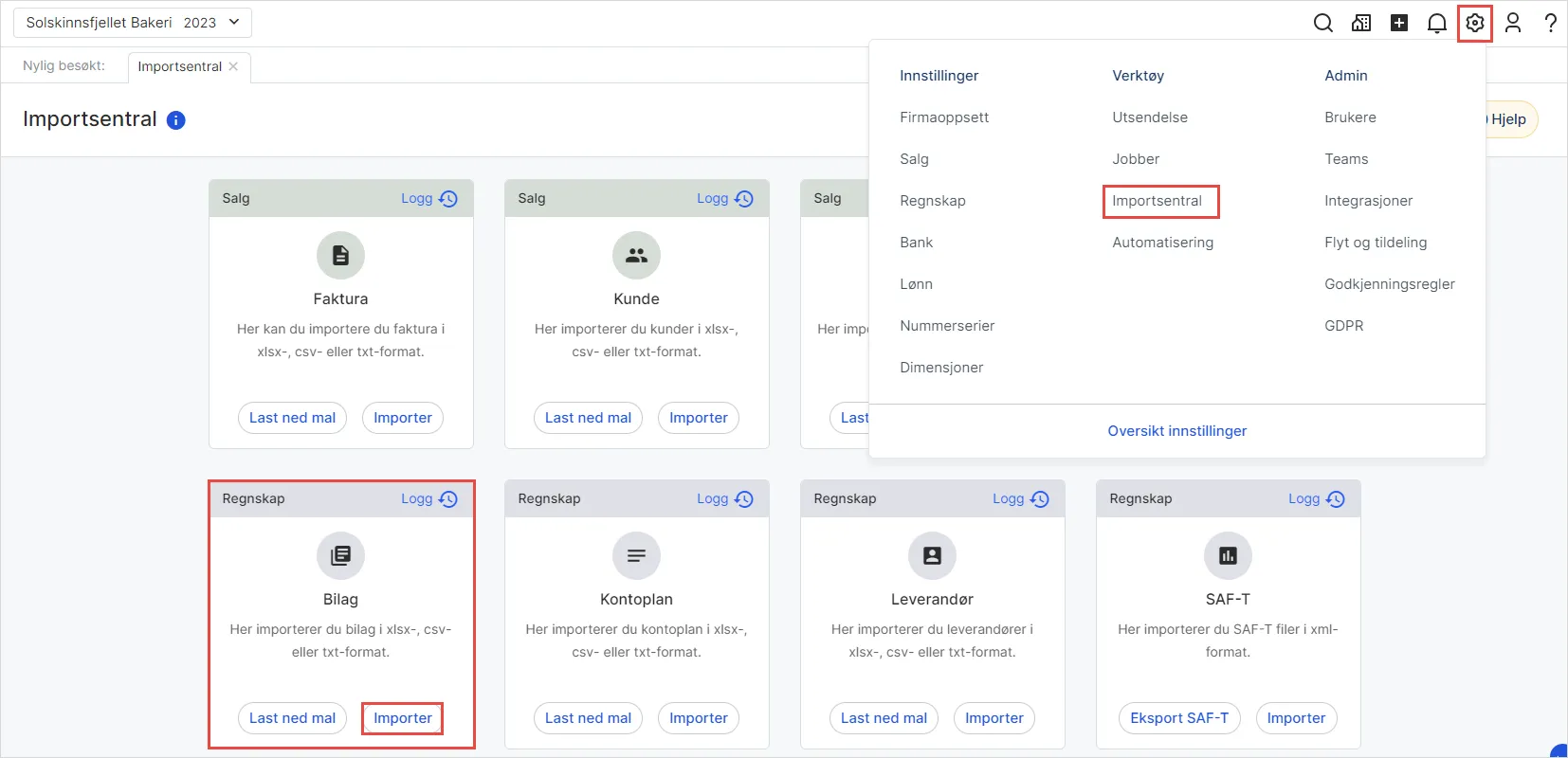The image size is (1568, 758).
Task: Click the settings gear icon
Action: (1475, 23)
